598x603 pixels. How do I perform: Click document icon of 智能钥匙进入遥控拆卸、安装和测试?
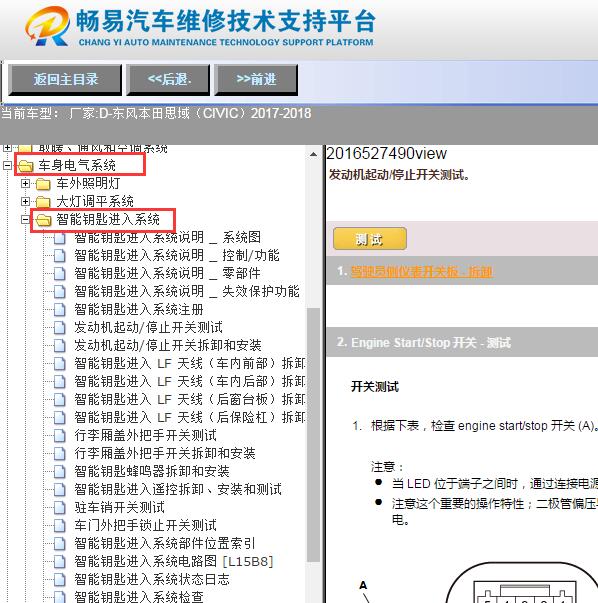pos(60,490)
